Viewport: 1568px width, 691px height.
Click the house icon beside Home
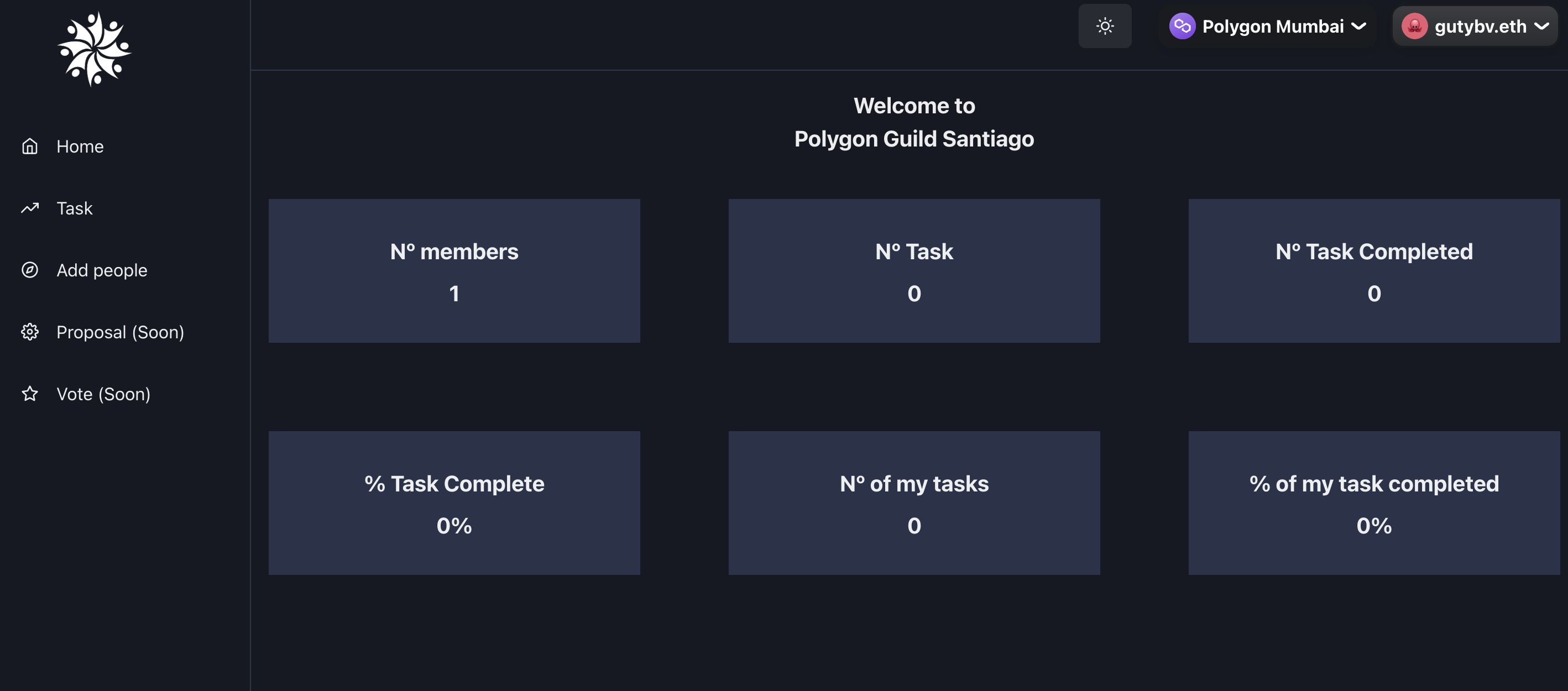tap(30, 146)
